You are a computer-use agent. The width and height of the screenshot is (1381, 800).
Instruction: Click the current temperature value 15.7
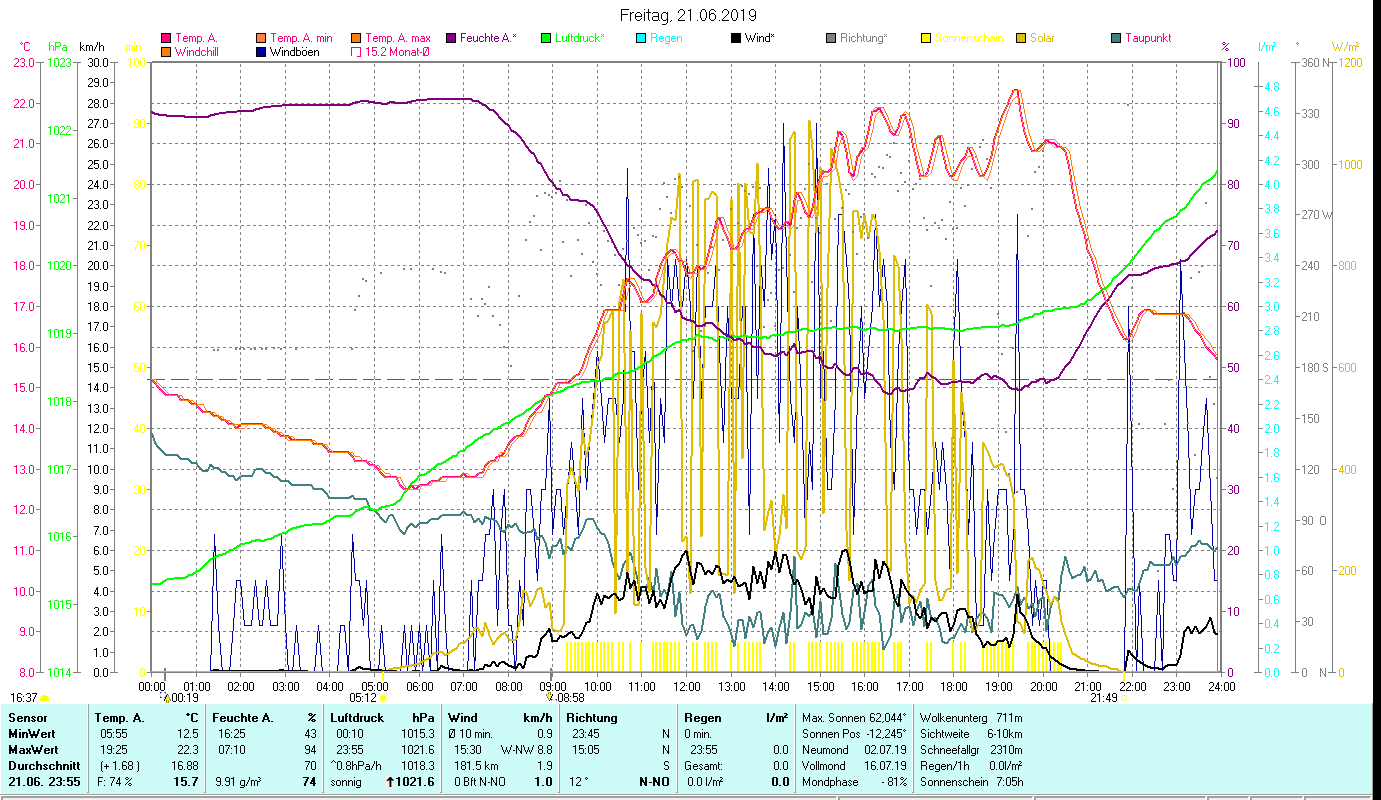[x=185, y=782]
